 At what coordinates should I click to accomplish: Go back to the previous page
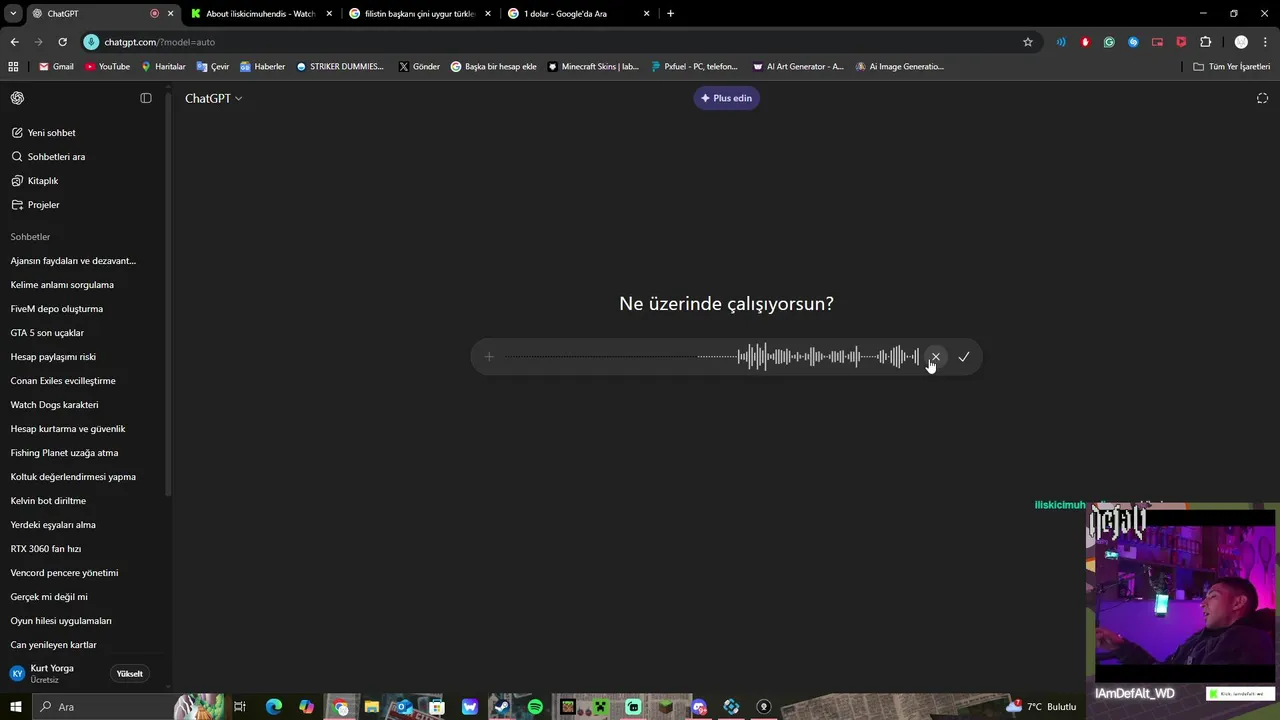tap(14, 42)
